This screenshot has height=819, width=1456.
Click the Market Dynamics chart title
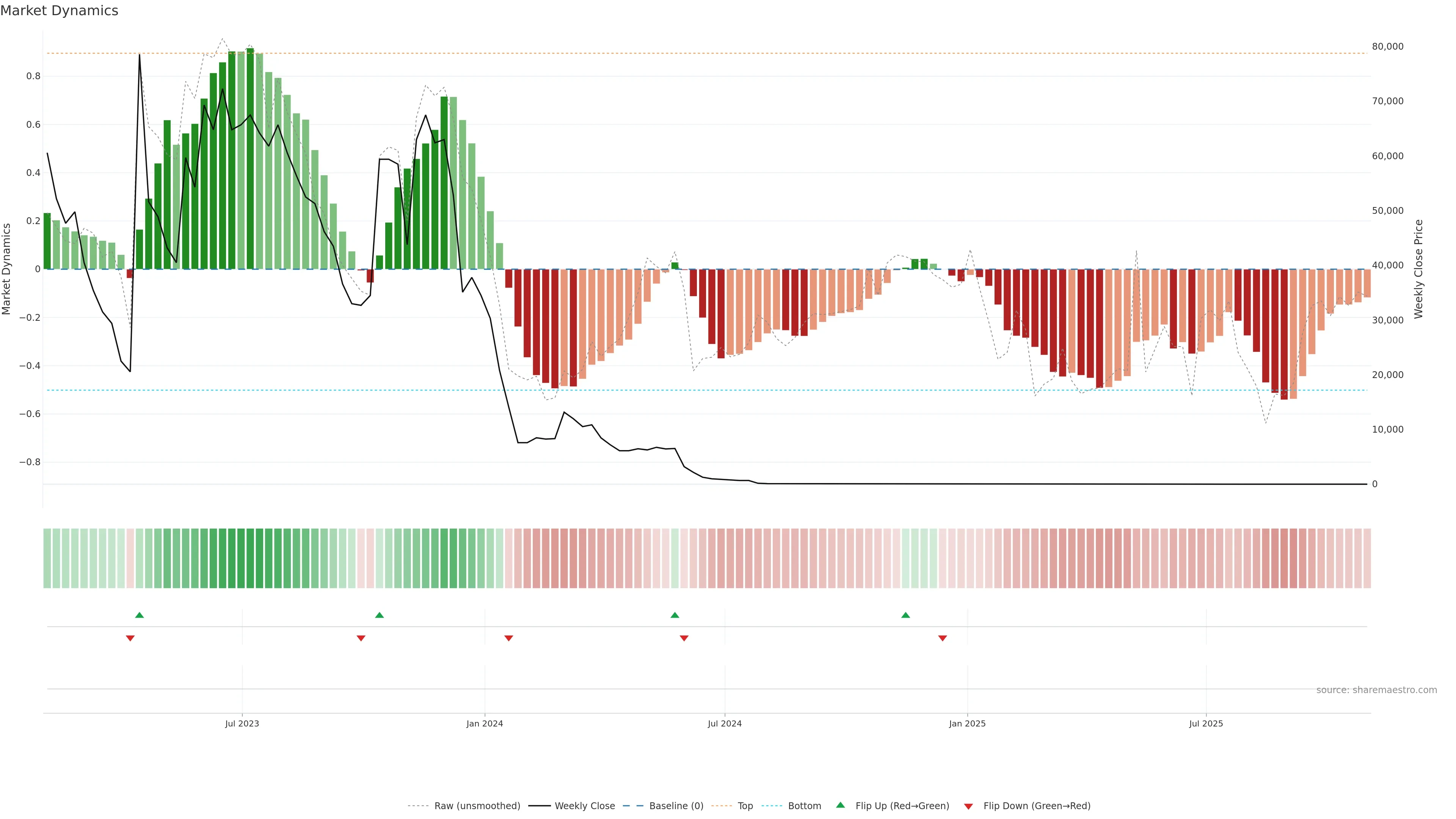point(60,11)
